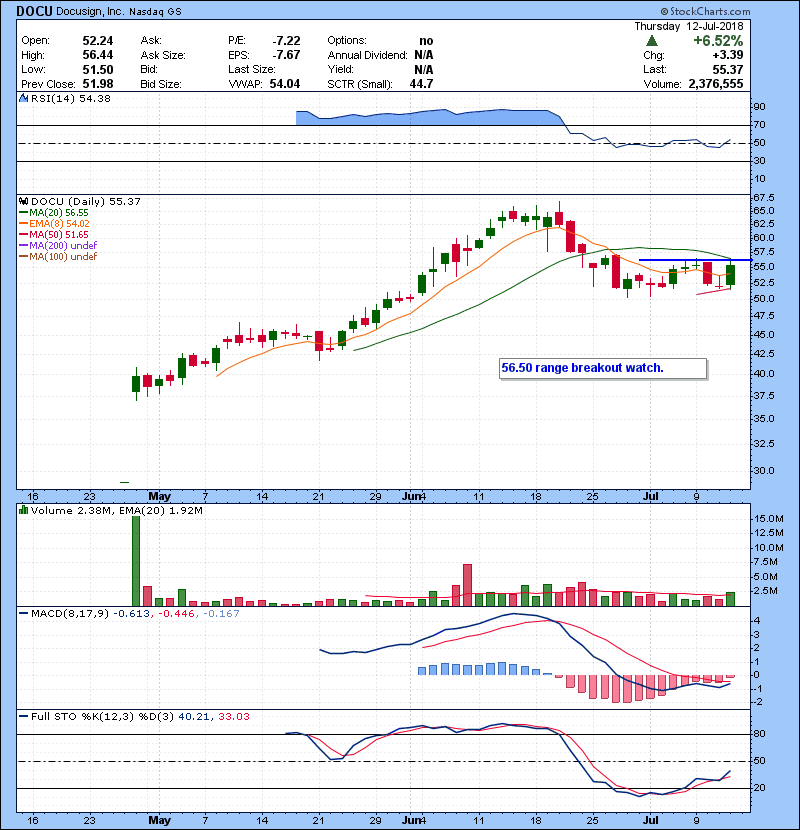
Task: Click the May label on the bottom date axis
Action: pos(159,820)
